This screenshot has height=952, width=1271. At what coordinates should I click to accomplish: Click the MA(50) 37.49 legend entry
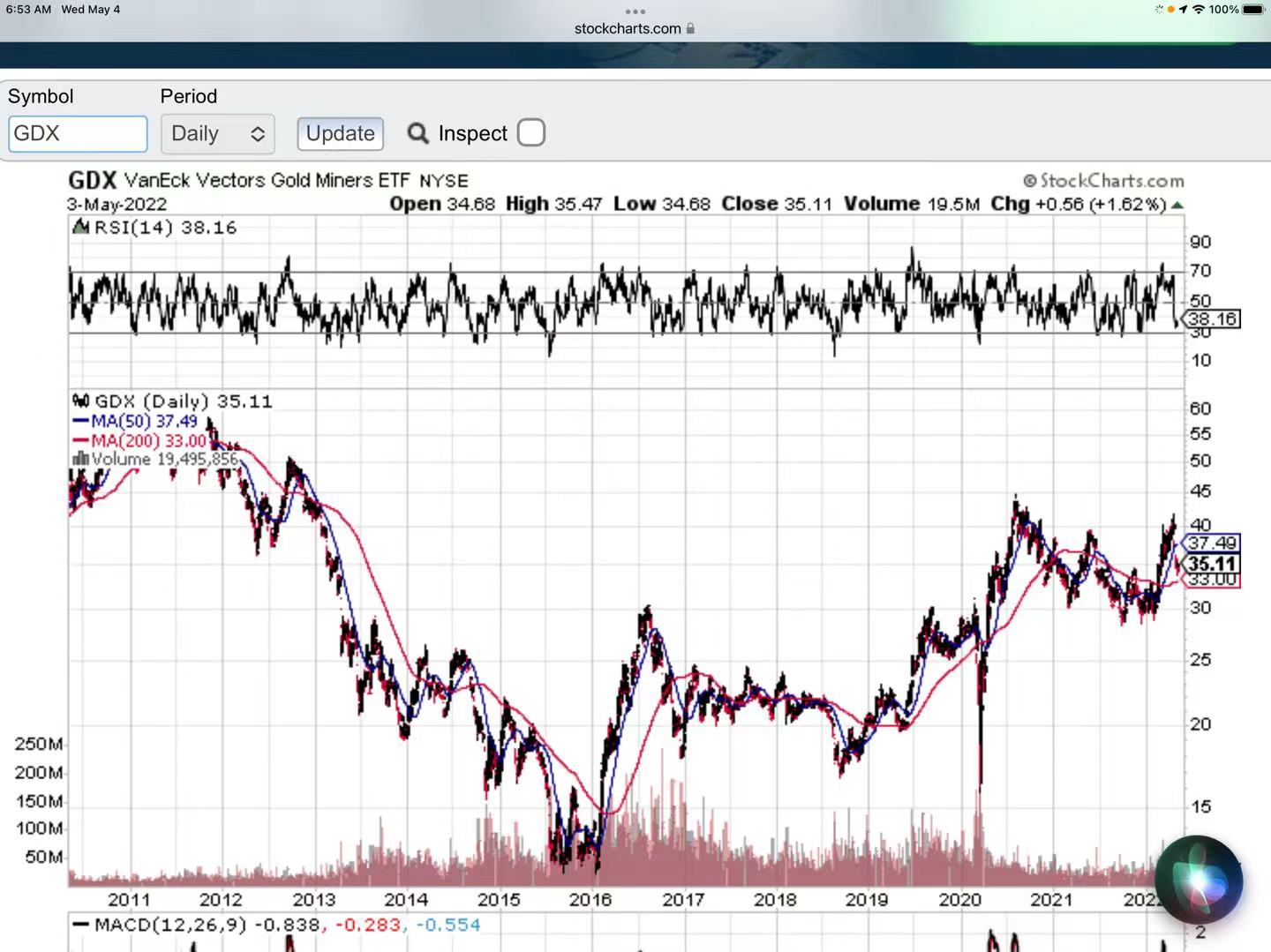pyautogui.click(x=136, y=422)
